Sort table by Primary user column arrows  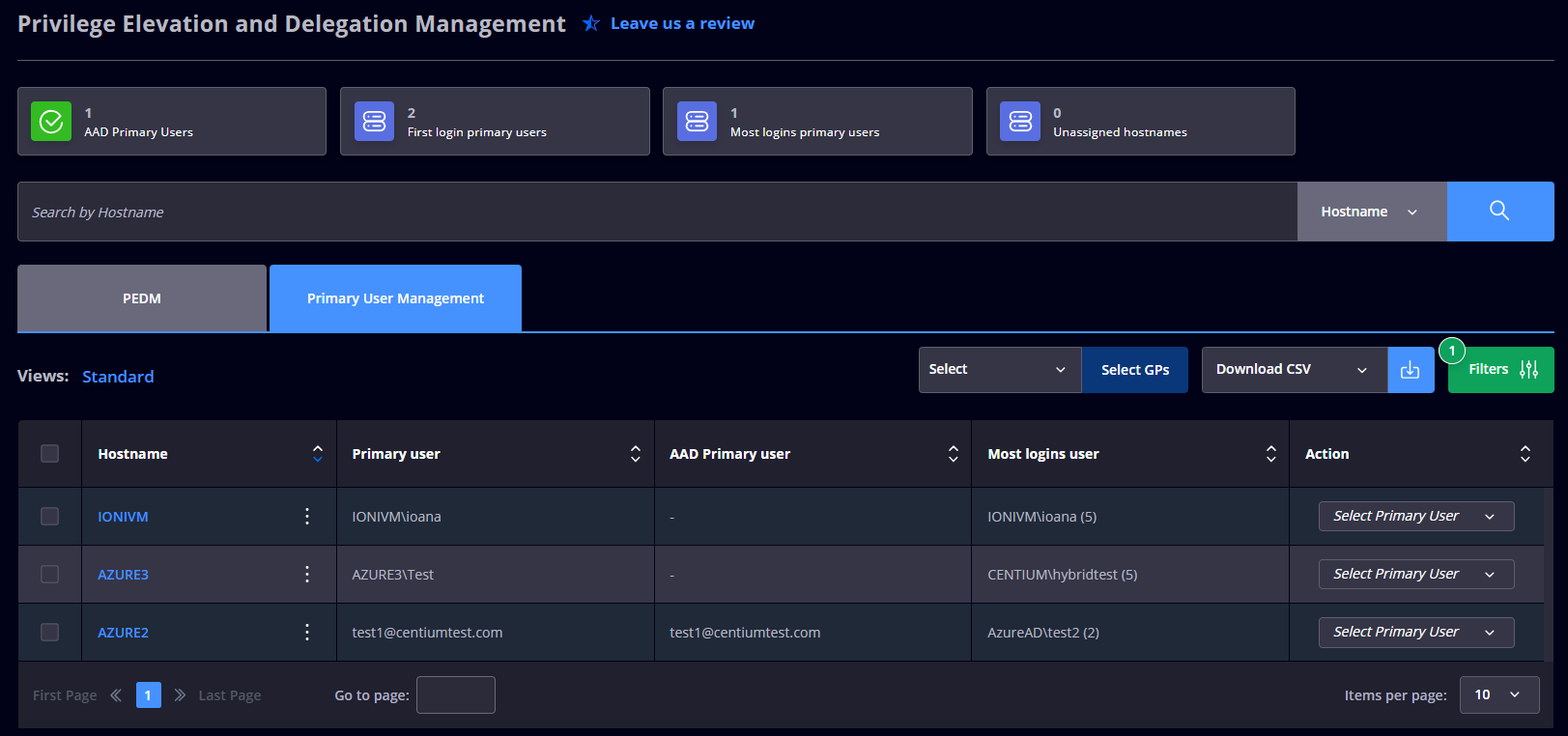[636, 454]
